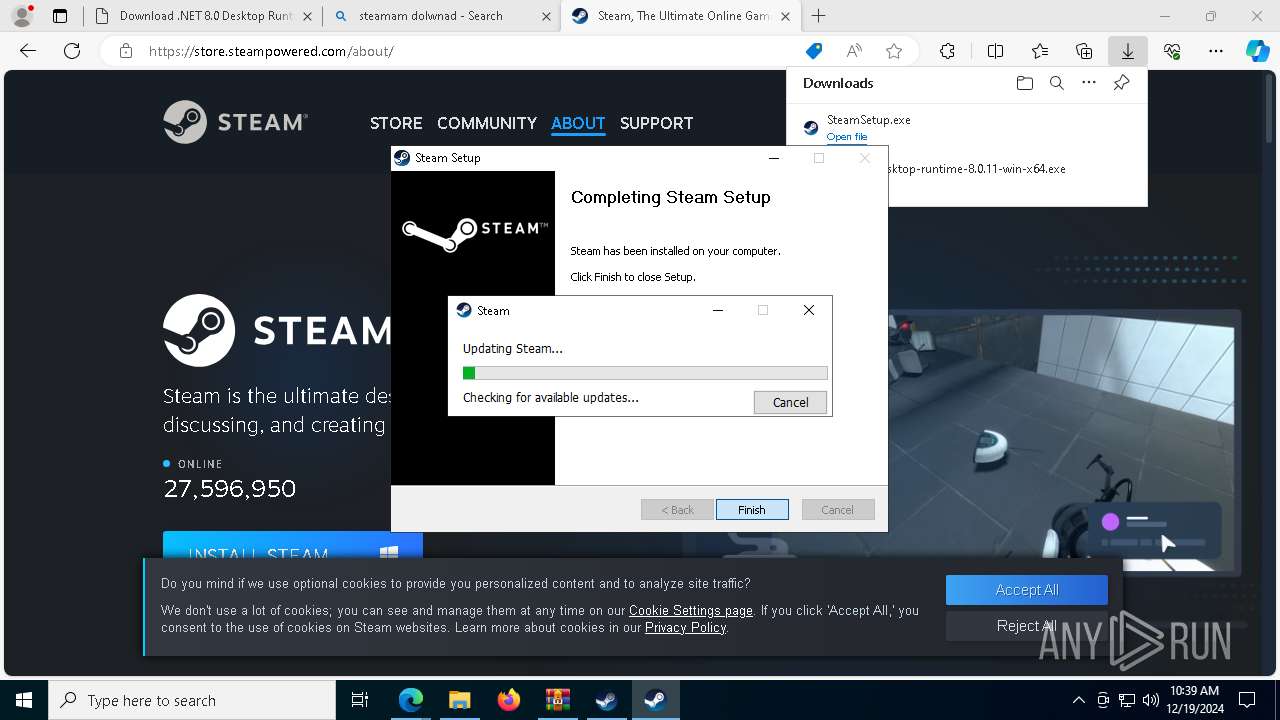Open the tab actions menu icon

point(60,16)
